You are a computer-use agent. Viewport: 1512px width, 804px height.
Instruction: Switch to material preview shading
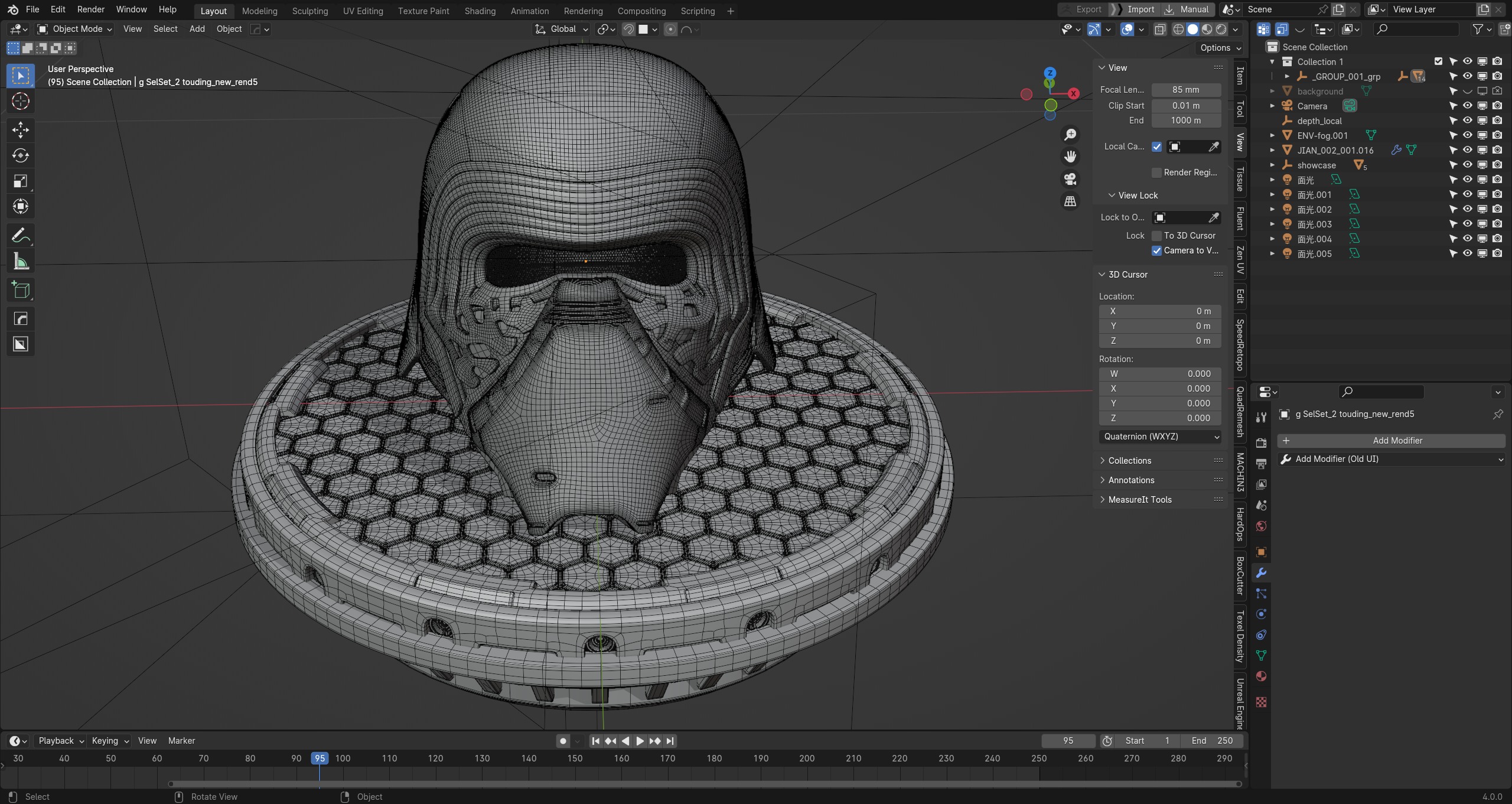tap(1207, 29)
